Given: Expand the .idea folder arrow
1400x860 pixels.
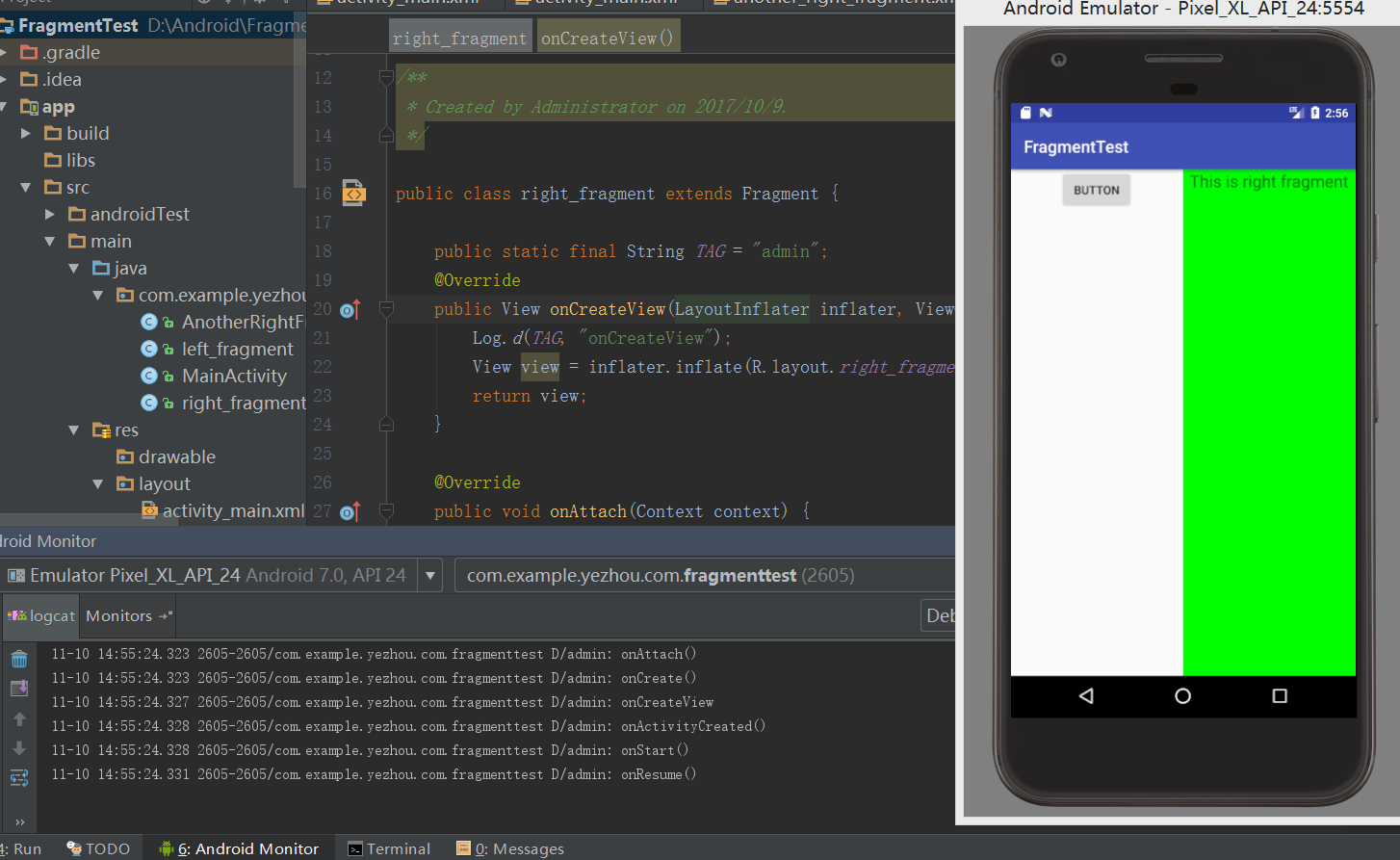Looking at the screenshot, I should (x=5, y=79).
